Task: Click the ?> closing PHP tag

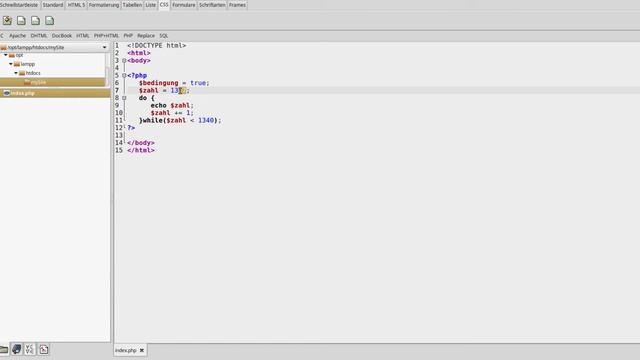Action: (131, 128)
